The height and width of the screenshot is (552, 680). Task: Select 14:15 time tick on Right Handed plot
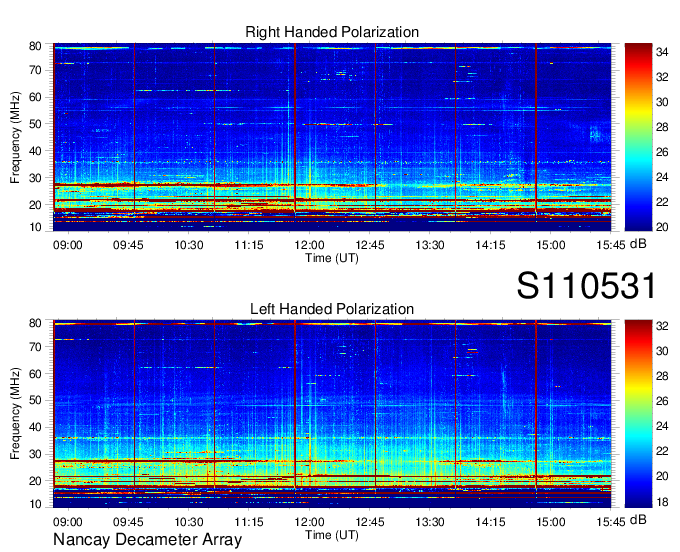pyautogui.click(x=490, y=245)
